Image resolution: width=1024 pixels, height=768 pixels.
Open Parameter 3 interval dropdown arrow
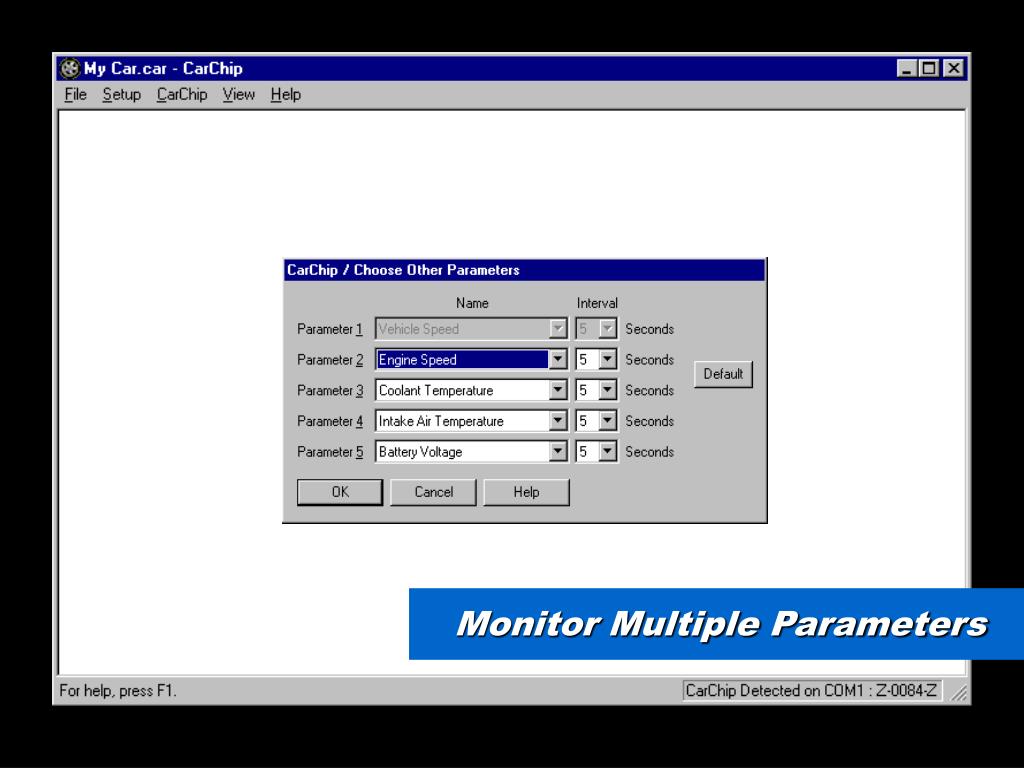point(607,390)
